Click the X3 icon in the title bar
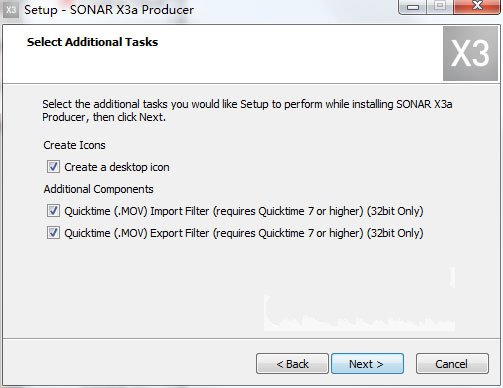 [x=10, y=10]
